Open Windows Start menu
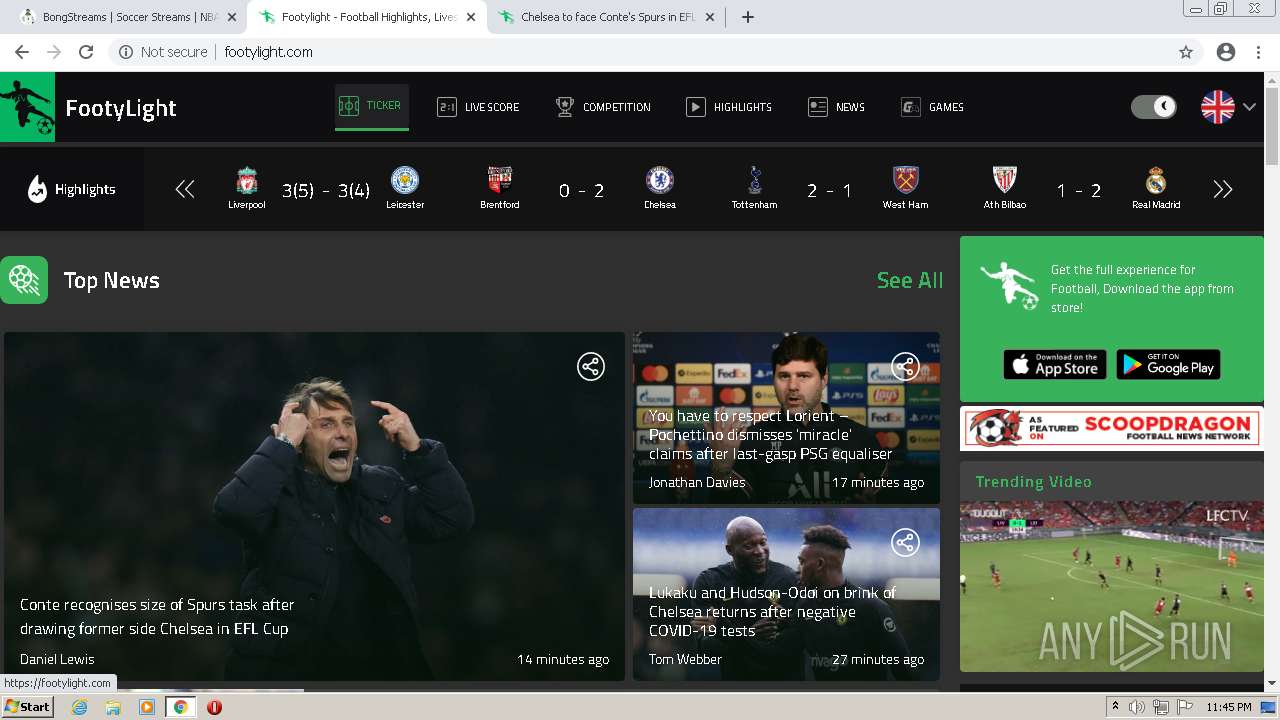The image size is (1280, 720). tap(27, 707)
